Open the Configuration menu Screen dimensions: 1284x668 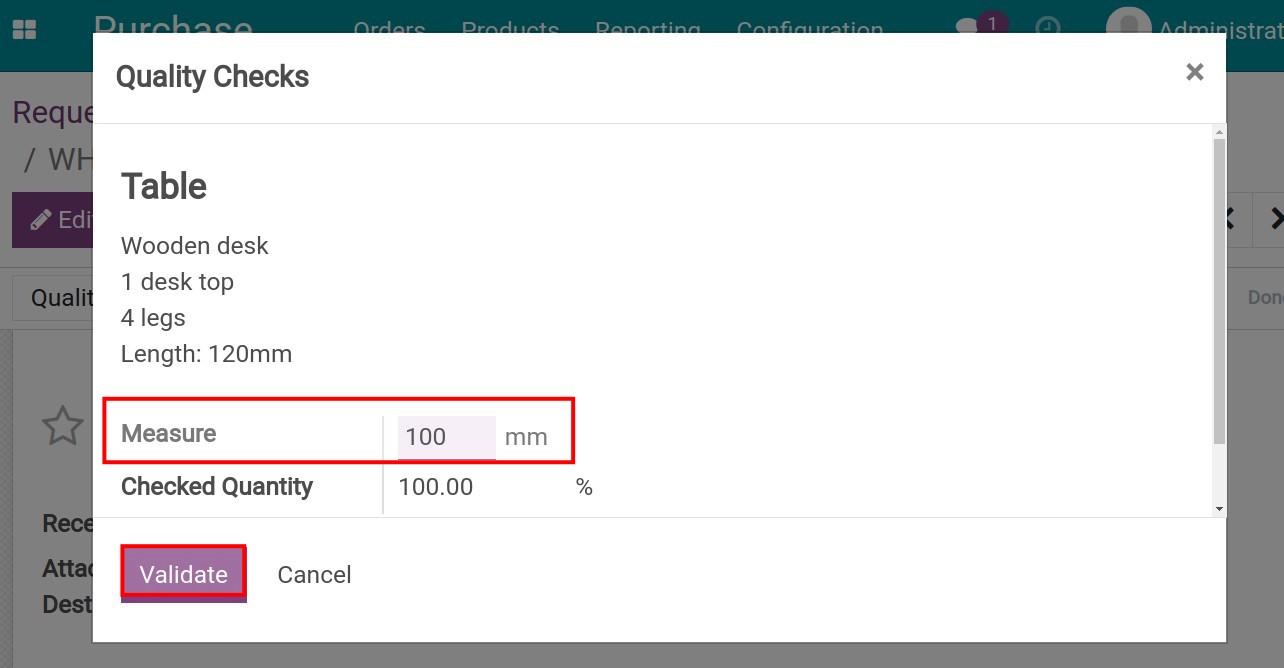tap(810, 30)
